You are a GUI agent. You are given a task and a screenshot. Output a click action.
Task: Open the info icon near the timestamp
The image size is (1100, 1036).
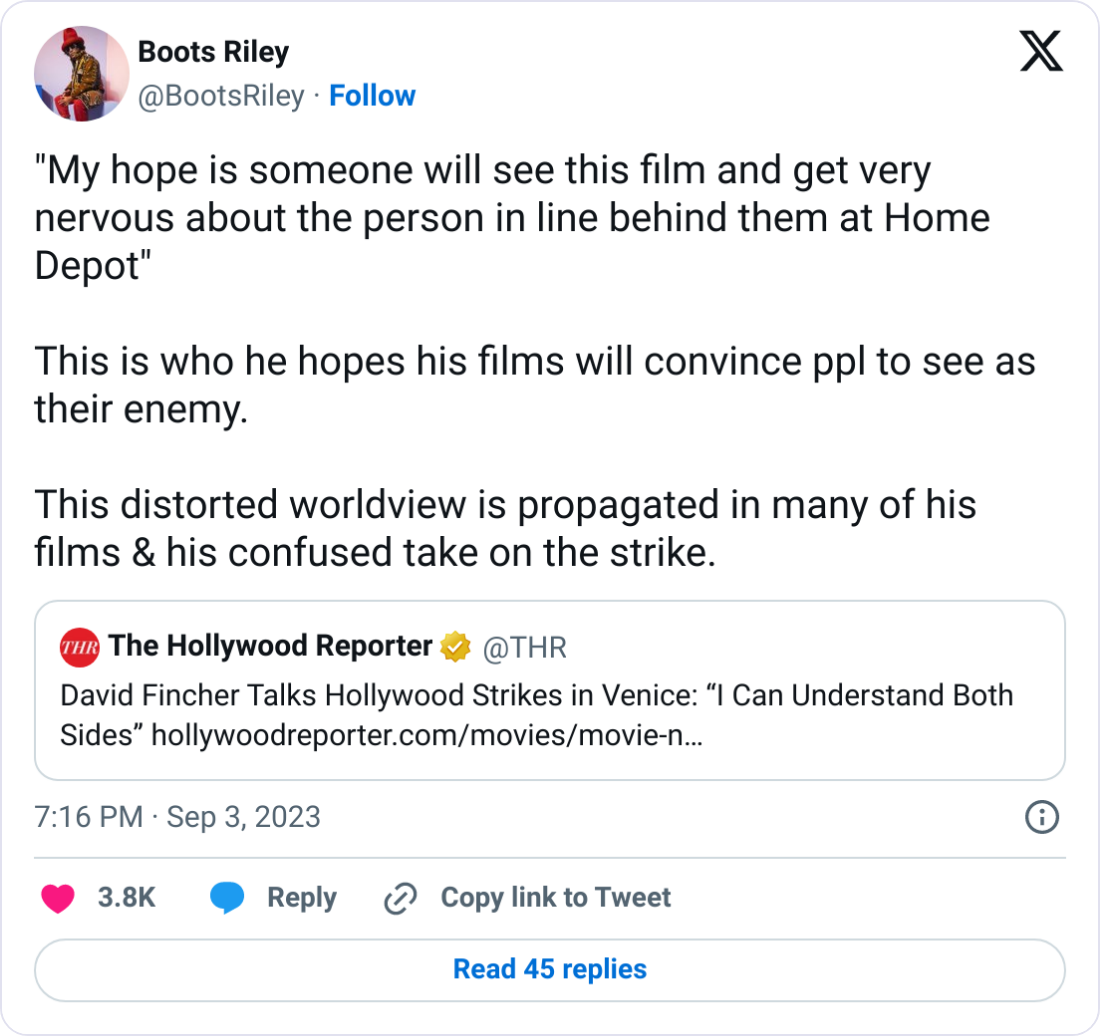tap(1041, 817)
